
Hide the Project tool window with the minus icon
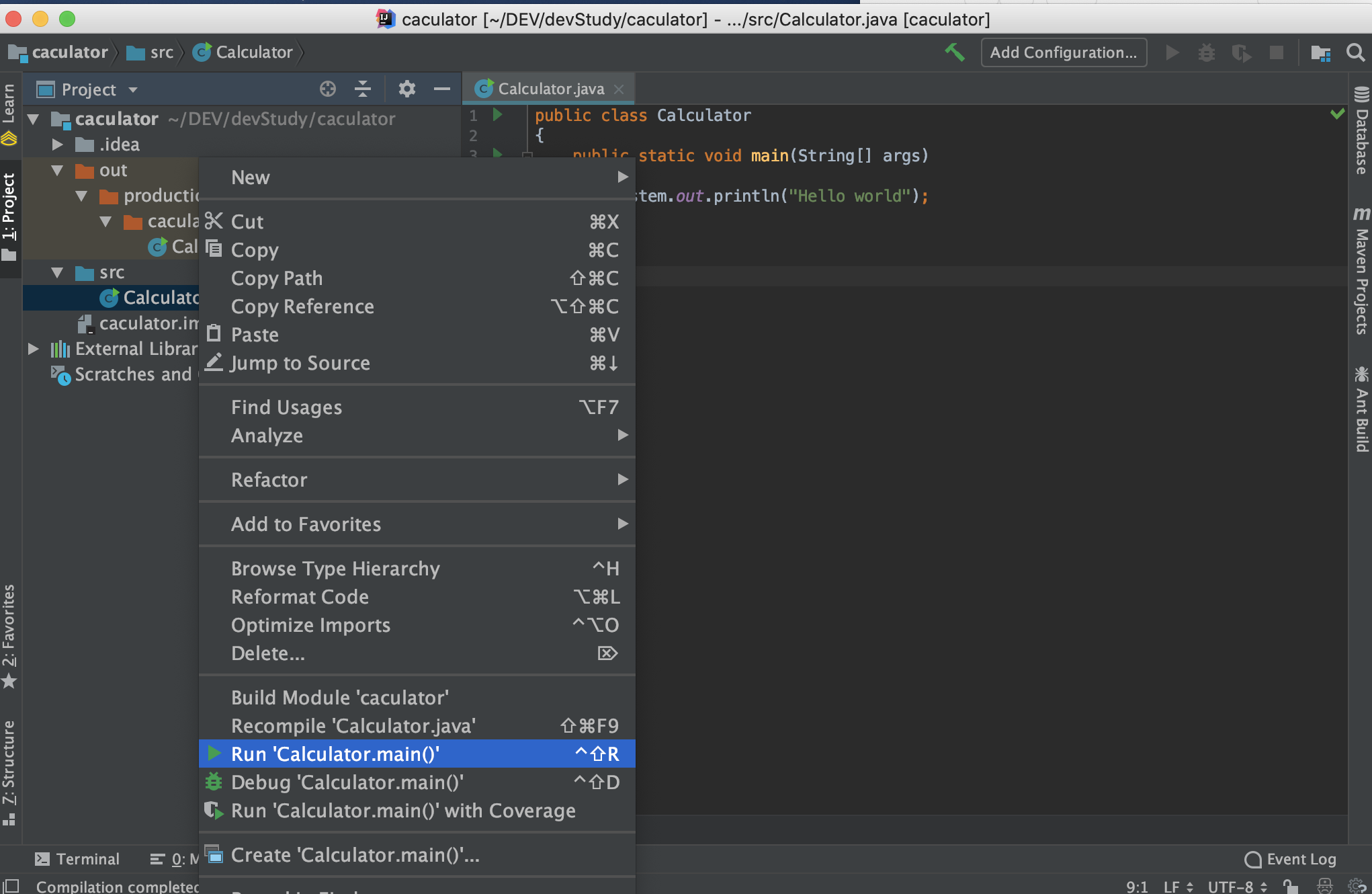pyautogui.click(x=441, y=89)
